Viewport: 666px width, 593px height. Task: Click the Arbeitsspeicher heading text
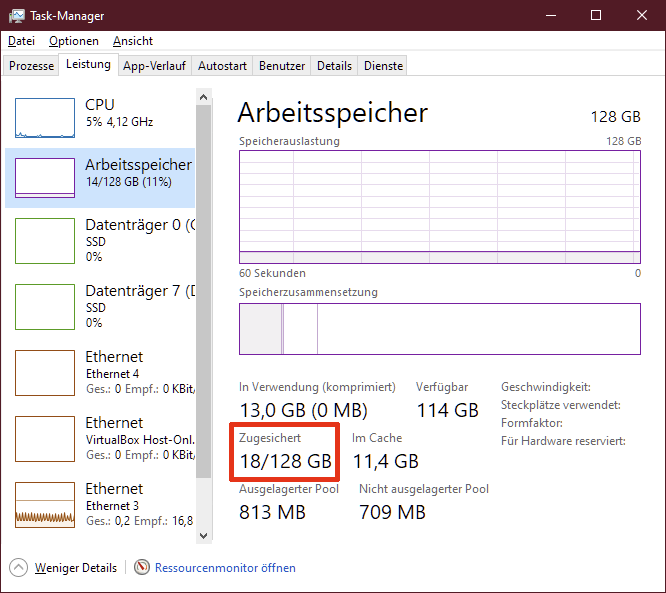tap(333, 113)
